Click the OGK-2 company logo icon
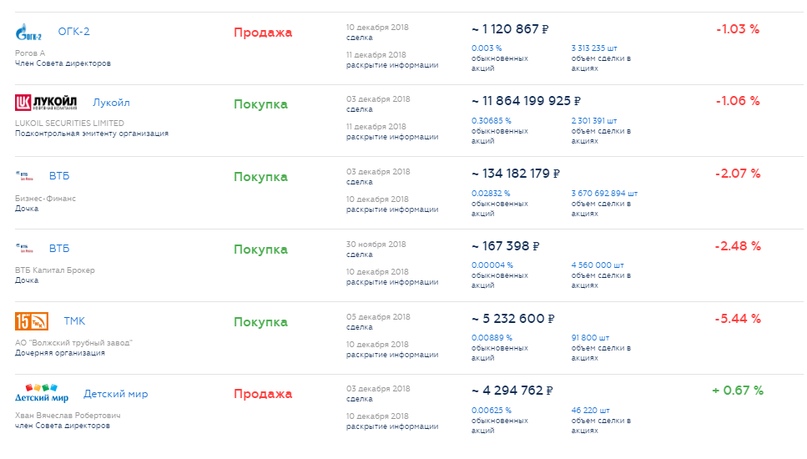The width and height of the screenshot is (807, 459). pyautogui.click(x=30, y=32)
